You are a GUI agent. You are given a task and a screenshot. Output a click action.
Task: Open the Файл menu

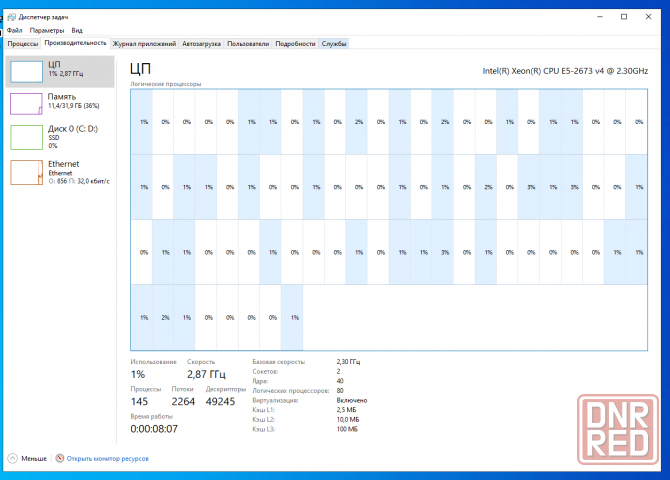coord(15,30)
